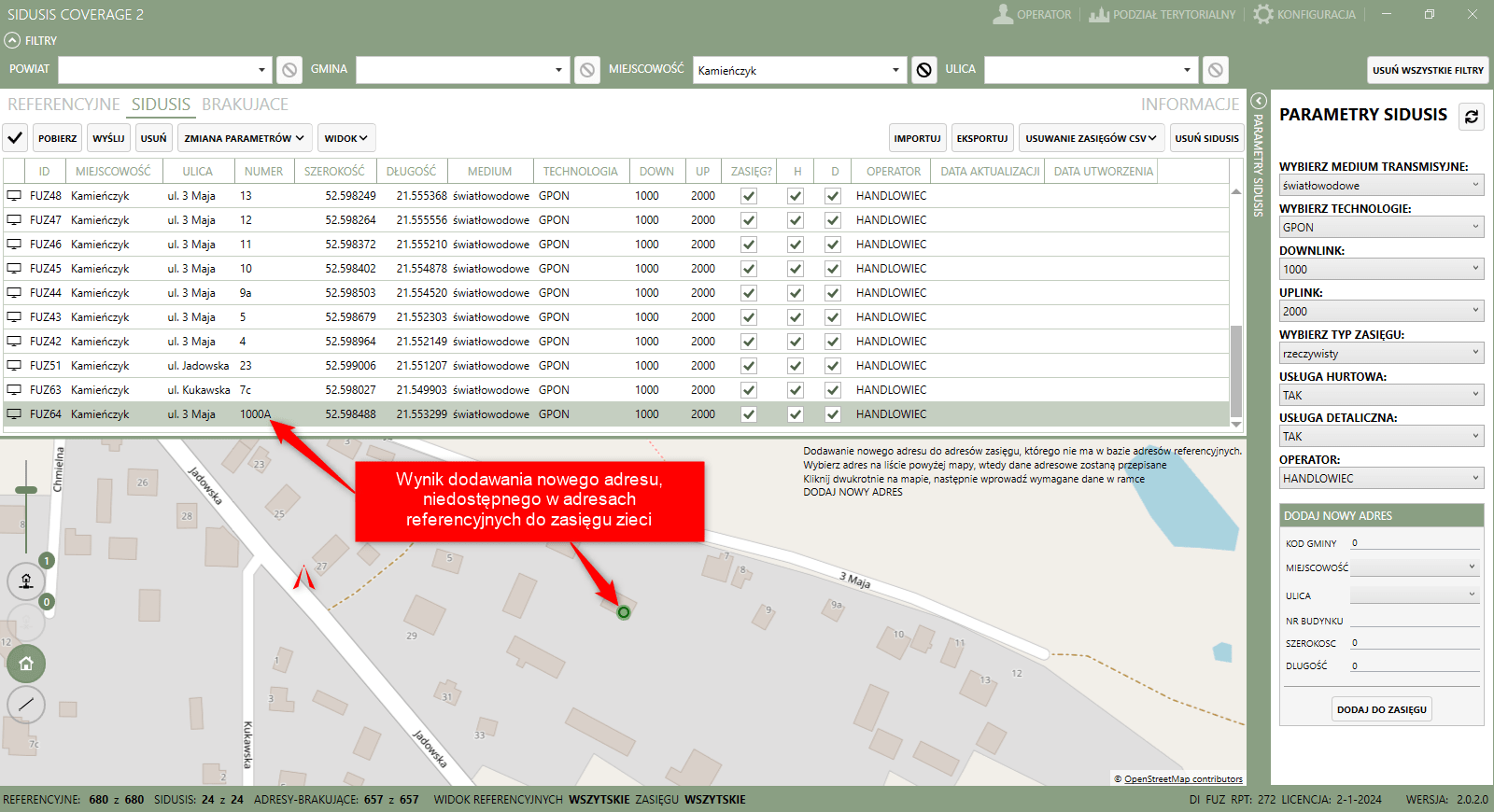Toggle the ZASIĘG? checkbox for row FUZ48

[748, 196]
